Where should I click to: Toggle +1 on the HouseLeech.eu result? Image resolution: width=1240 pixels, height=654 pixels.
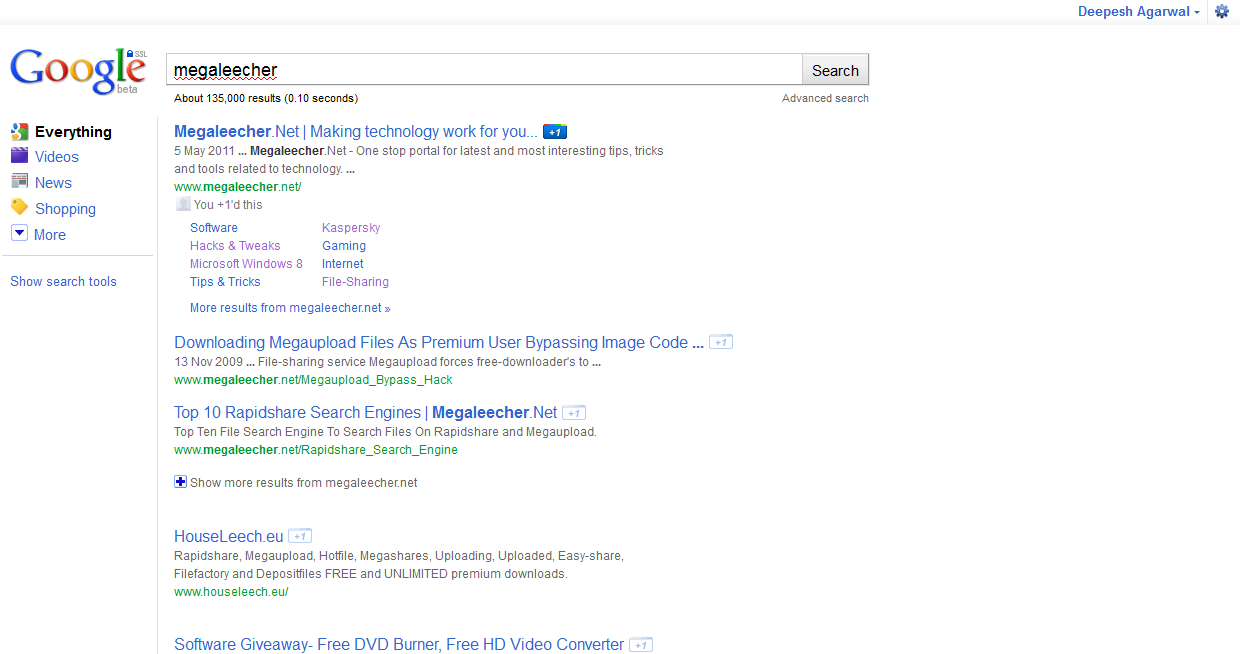click(300, 536)
